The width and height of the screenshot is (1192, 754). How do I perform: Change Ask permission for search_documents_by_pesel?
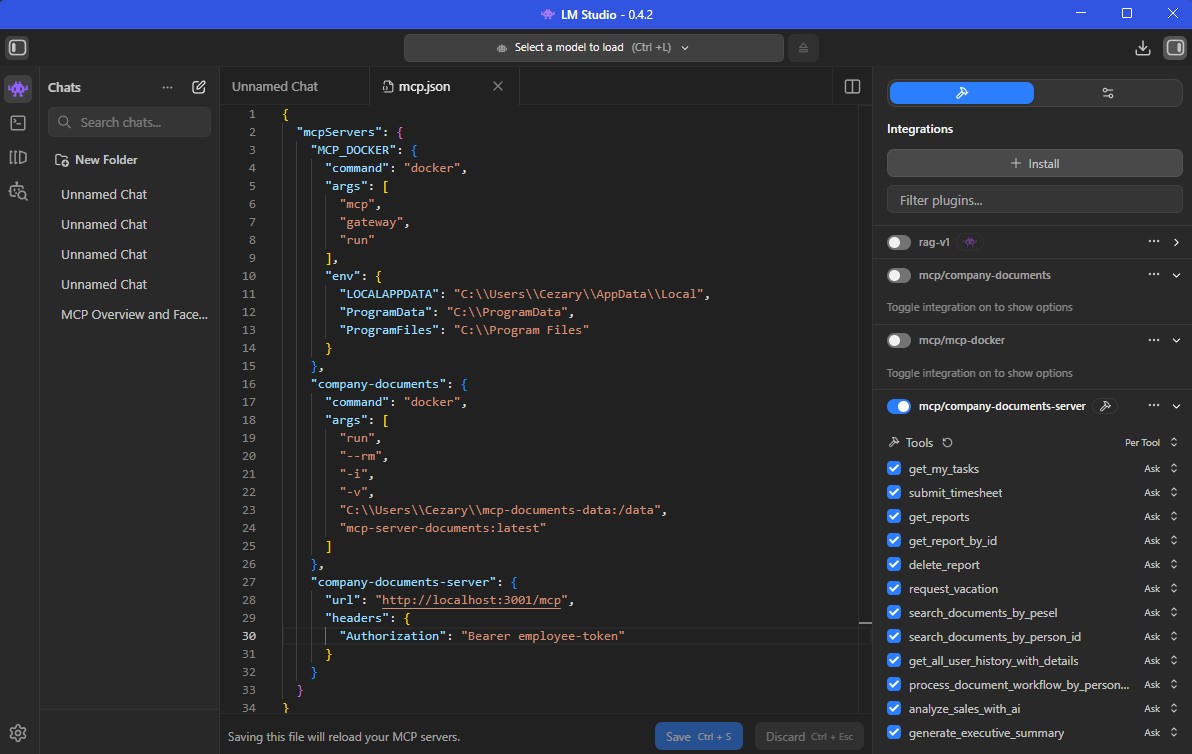[1161, 613]
